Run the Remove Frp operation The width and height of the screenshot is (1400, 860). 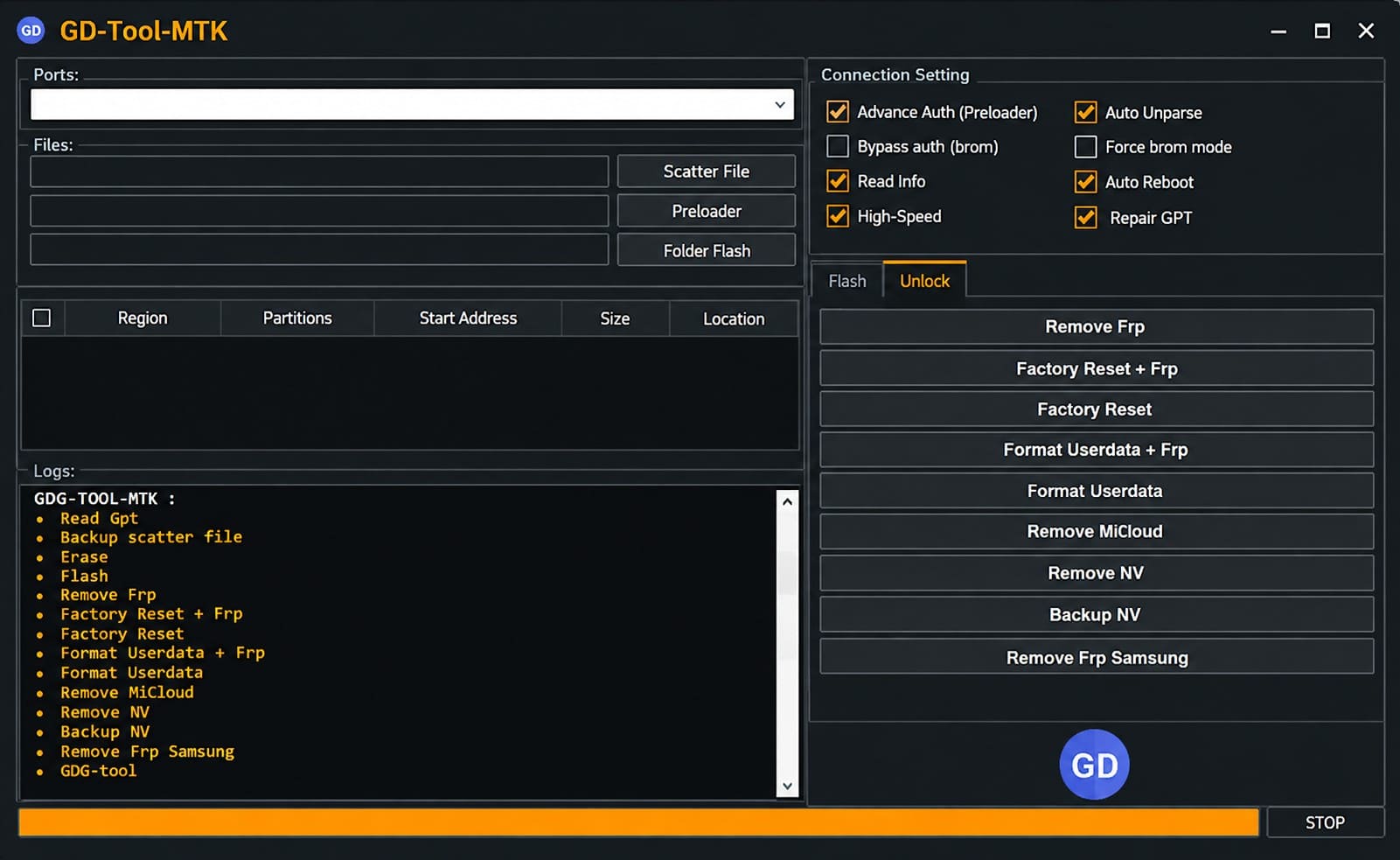[1097, 326]
